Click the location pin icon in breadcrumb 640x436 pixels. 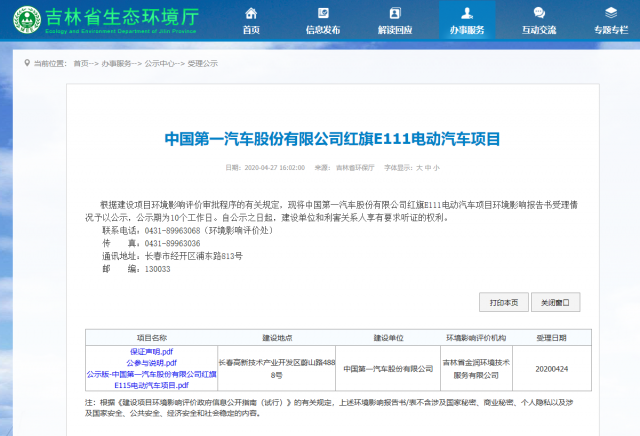click(x=27, y=63)
